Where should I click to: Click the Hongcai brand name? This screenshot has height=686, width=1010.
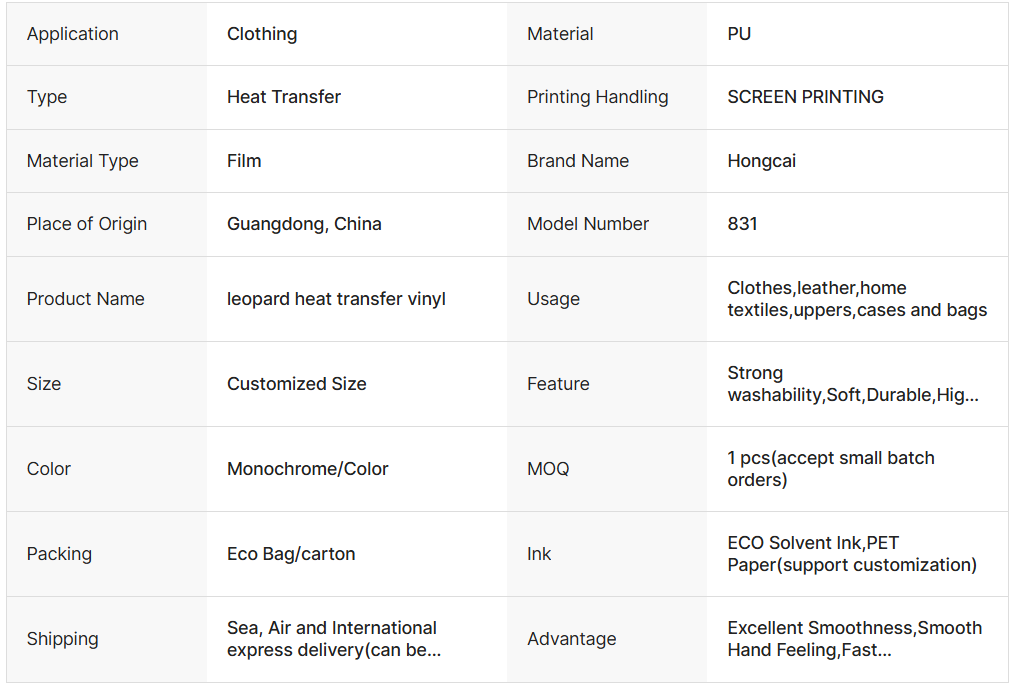coord(762,161)
